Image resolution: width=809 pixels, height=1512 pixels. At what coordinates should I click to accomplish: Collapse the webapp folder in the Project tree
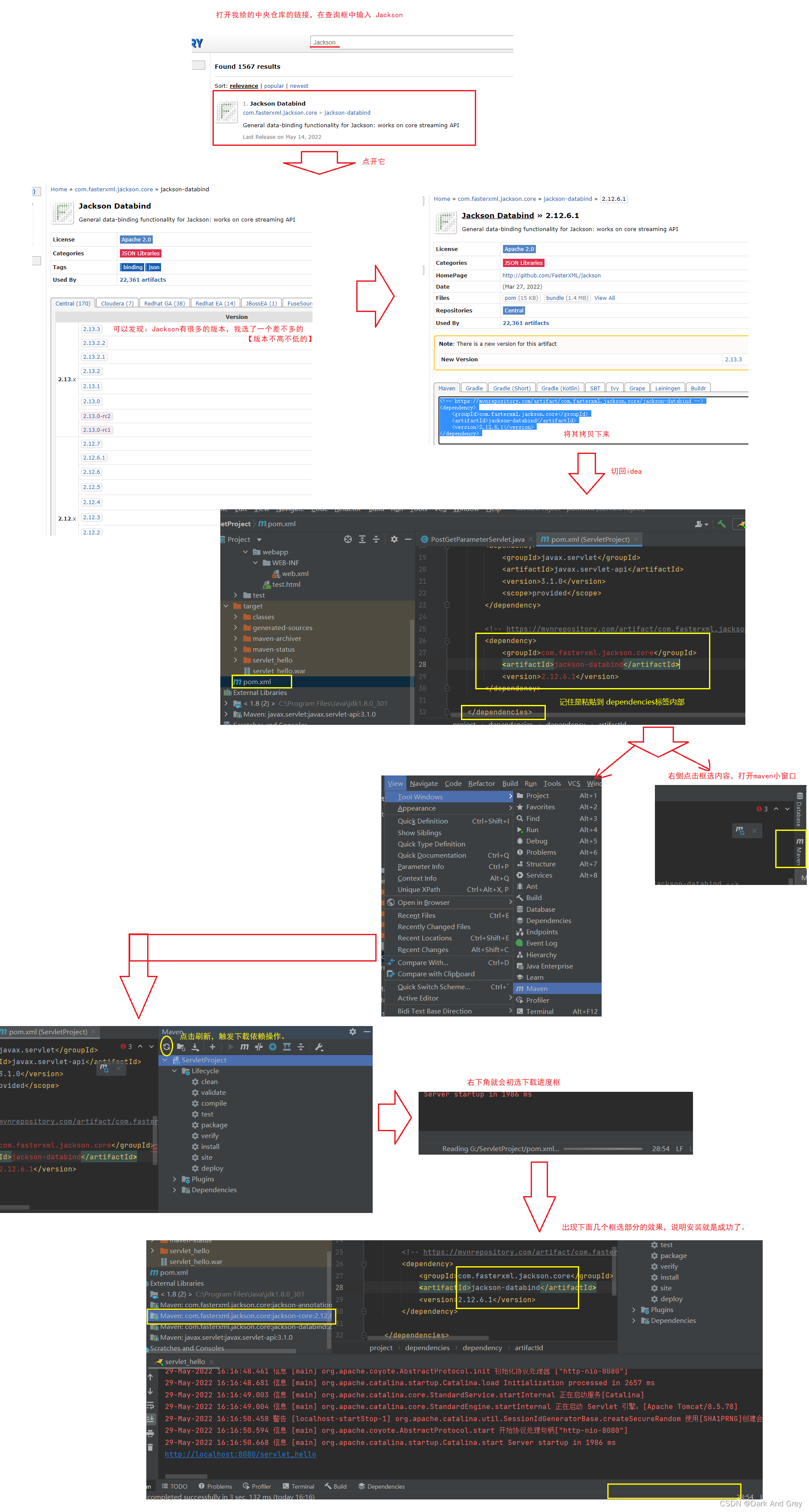coord(245,552)
